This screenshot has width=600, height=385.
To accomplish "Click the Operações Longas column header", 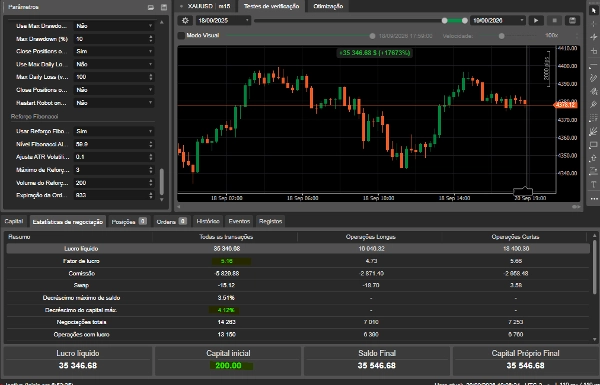I will 370,237.
